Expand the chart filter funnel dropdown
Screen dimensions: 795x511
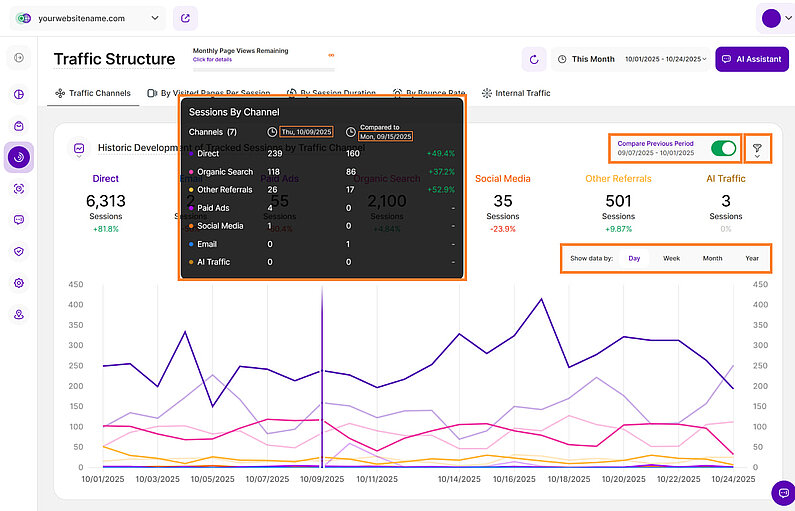click(x=758, y=149)
